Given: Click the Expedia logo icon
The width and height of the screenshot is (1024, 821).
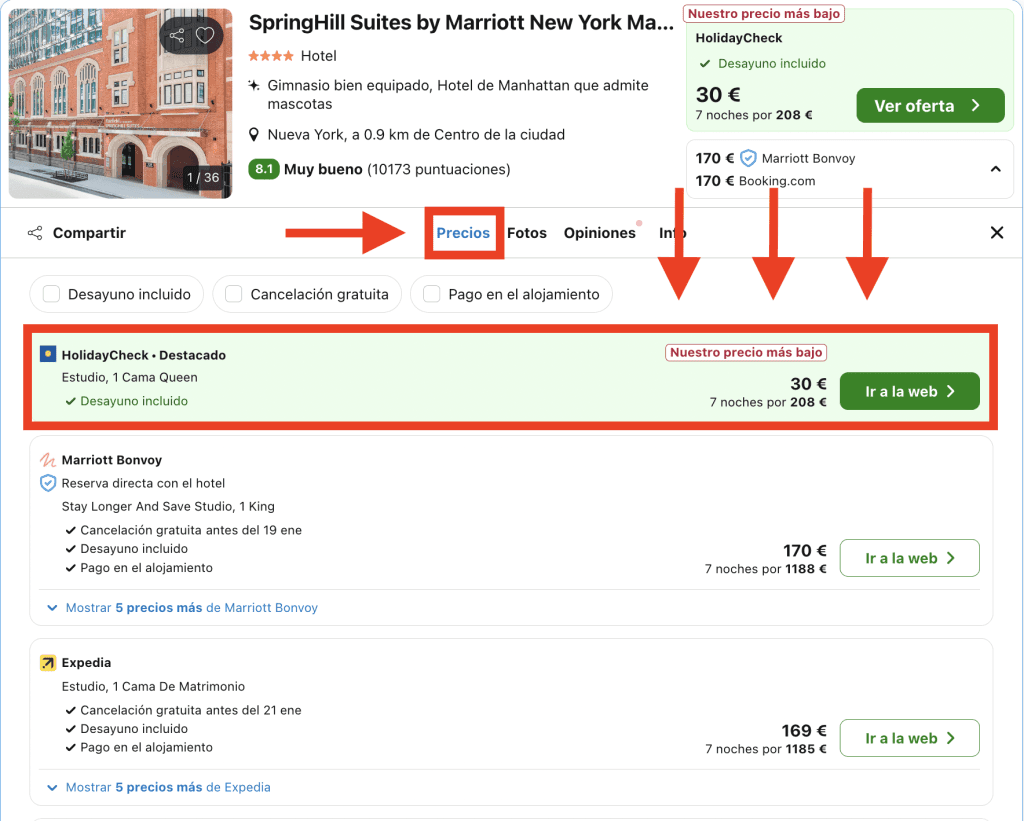Looking at the screenshot, I should click(x=48, y=663).
